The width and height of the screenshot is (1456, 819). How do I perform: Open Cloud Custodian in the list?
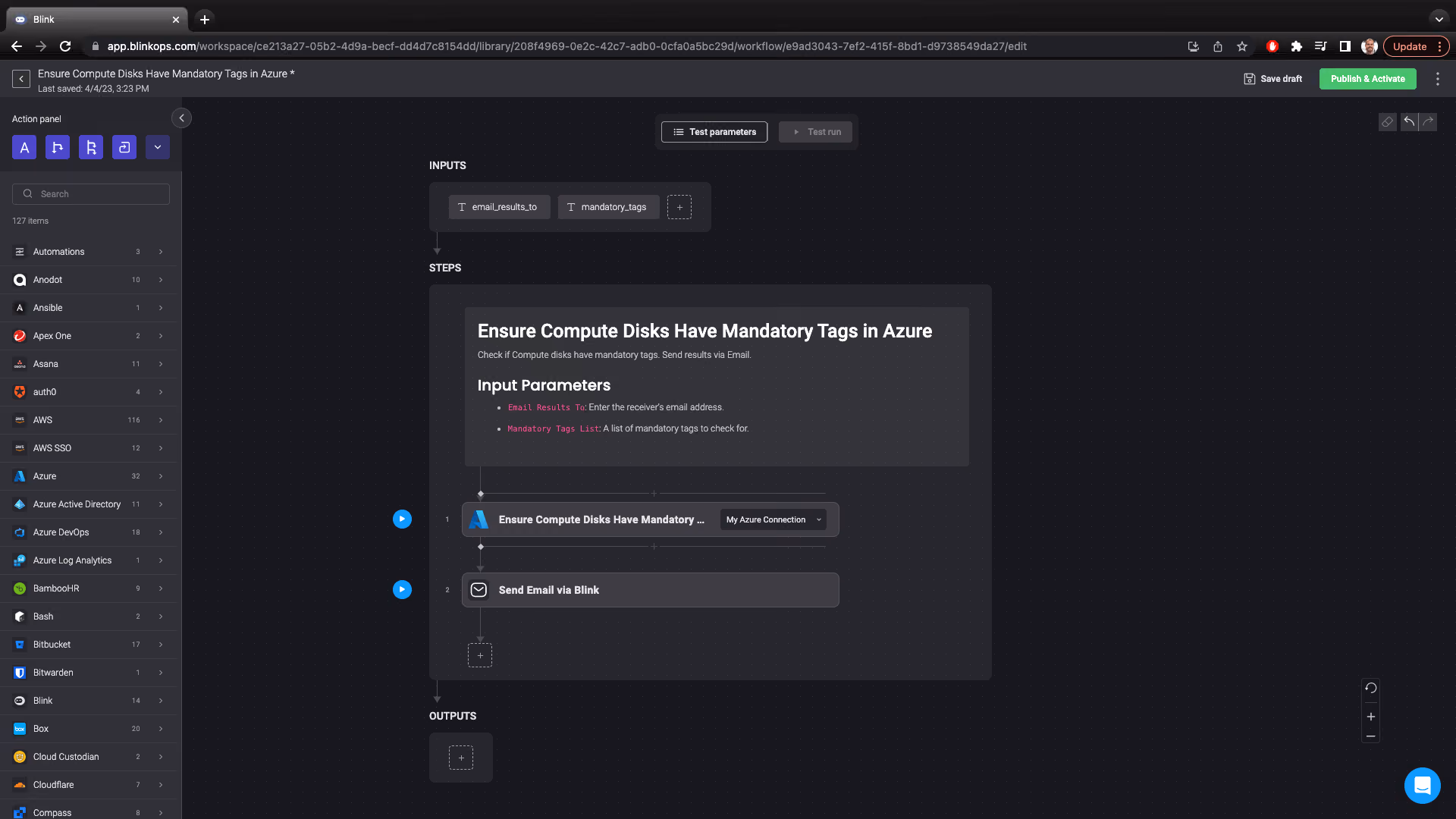tap(88, 757)
